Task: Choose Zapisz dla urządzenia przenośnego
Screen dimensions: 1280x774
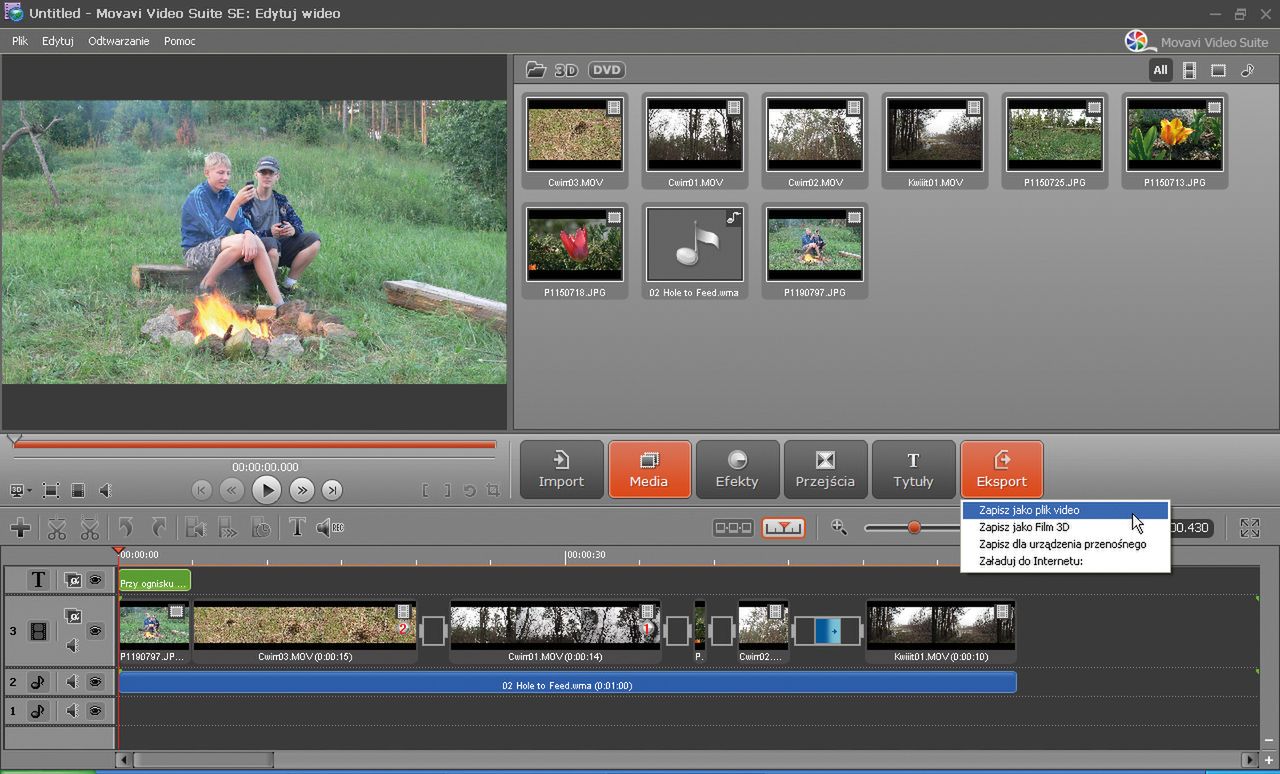Action: 1065,544
